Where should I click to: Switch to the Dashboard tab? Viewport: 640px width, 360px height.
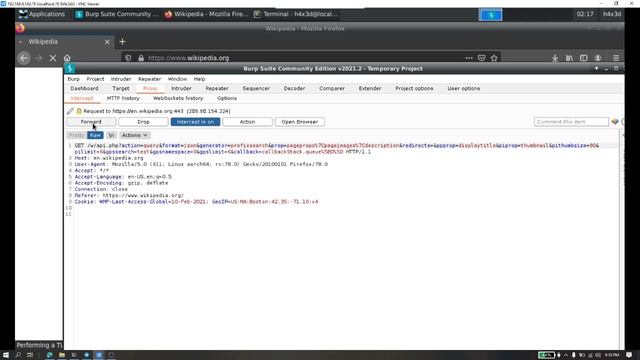click(84, 88)
